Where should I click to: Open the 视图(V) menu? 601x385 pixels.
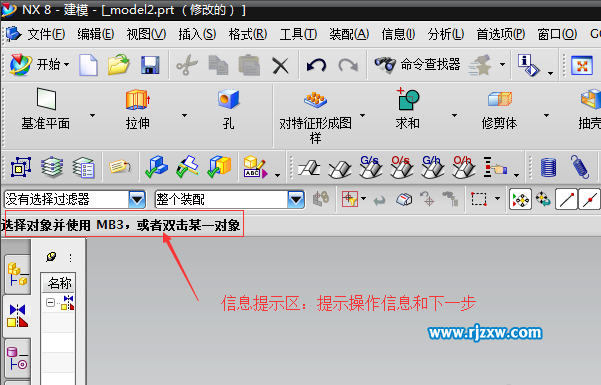(x=146, y=35)
